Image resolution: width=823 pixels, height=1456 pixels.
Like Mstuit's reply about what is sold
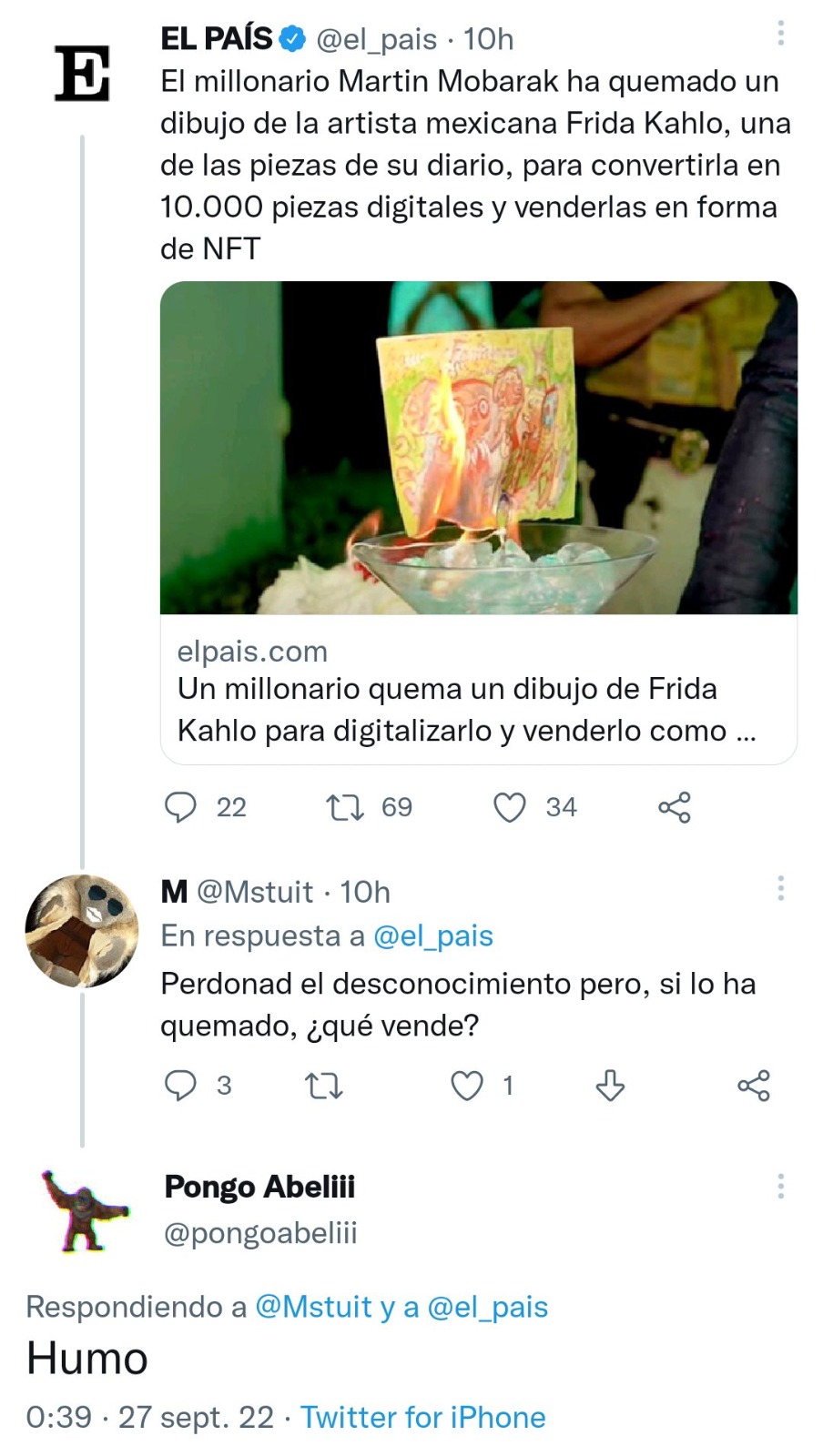tap(466, 1085)
